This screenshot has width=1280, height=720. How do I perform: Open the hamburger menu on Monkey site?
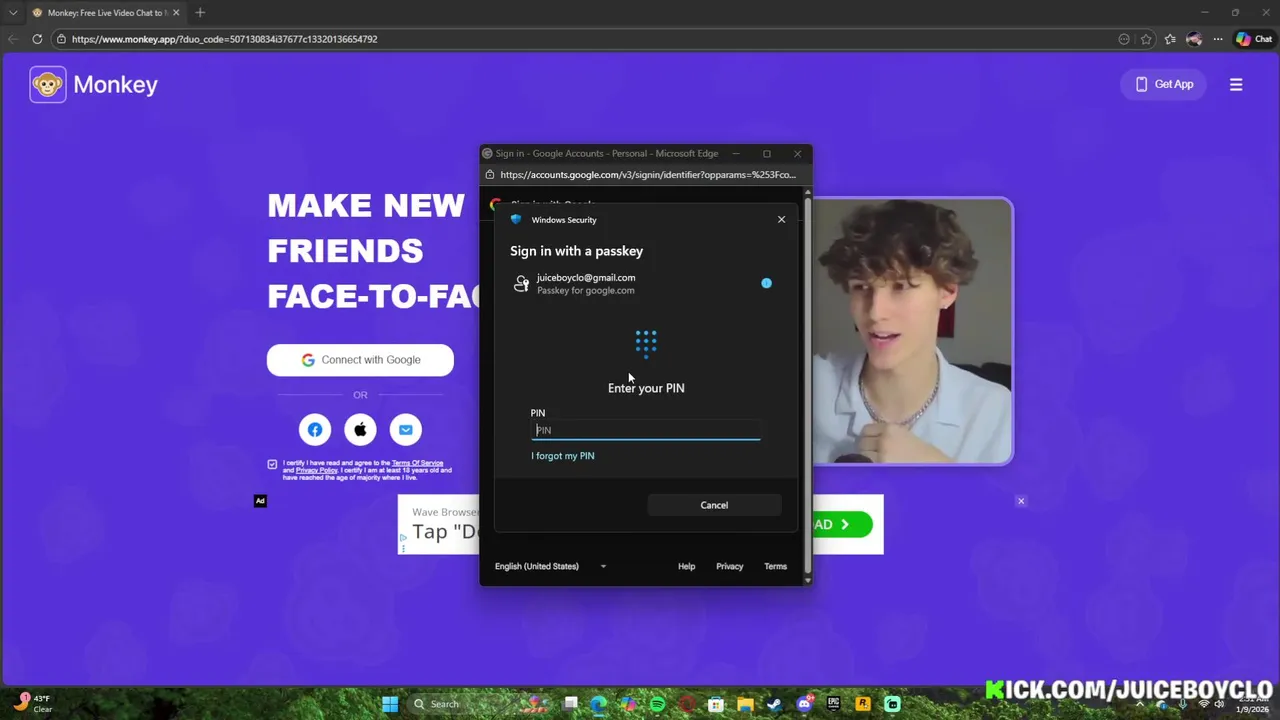(1236, 85)
